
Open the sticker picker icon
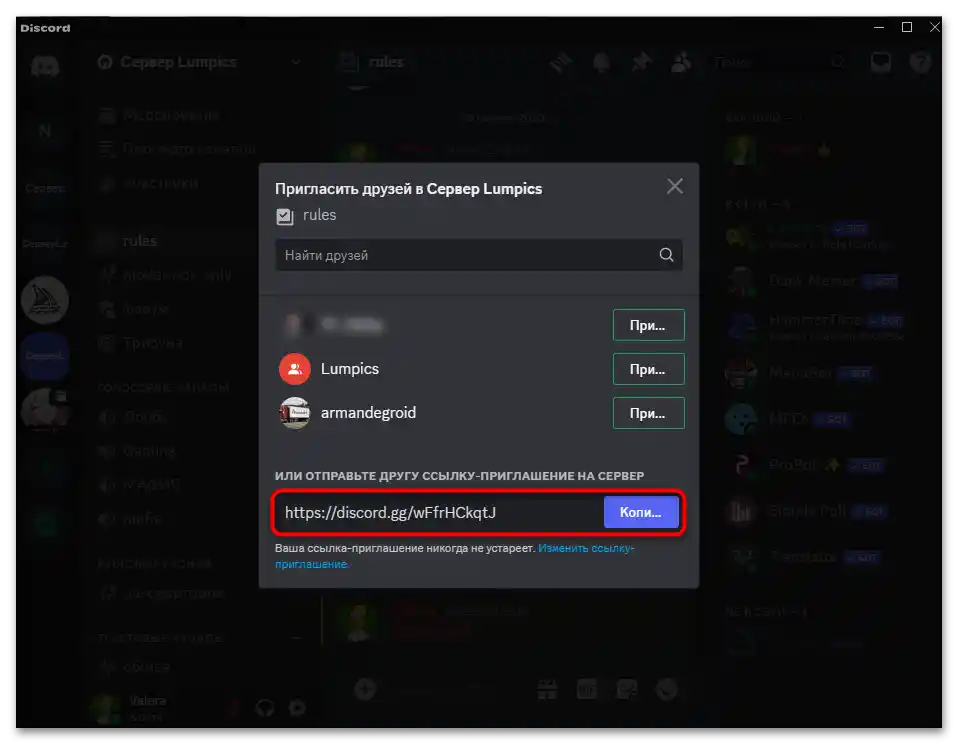pyautogui.click(x=627, y=690)
